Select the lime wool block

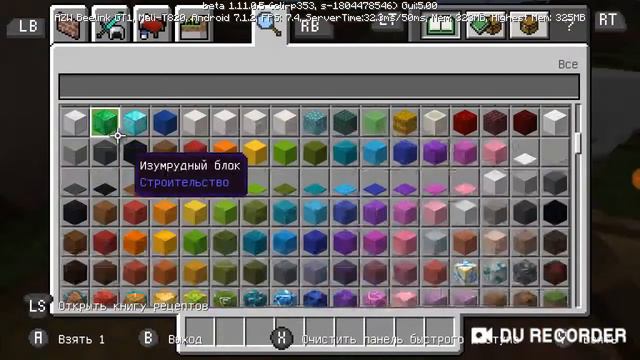pyautogui.click(x=285, y=152)
